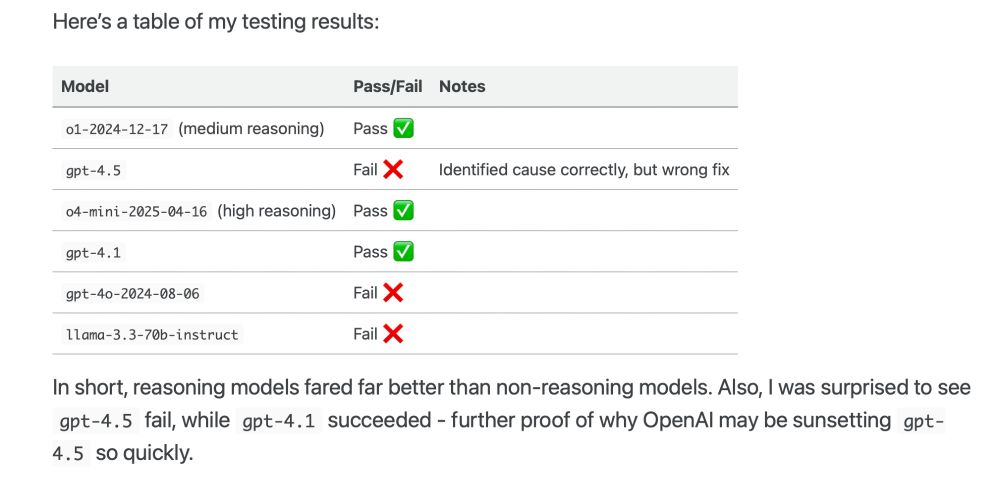Click the gpt-4.1 code label in the table
The image size is (1000, 503).
[93, 253]
